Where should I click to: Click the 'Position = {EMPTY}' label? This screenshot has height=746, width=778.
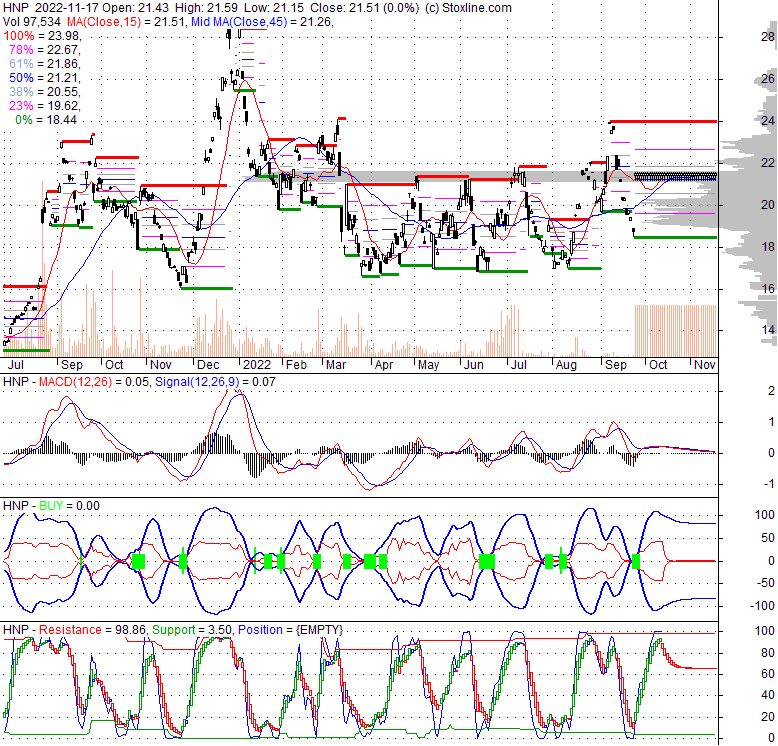[x=290, y=630]
